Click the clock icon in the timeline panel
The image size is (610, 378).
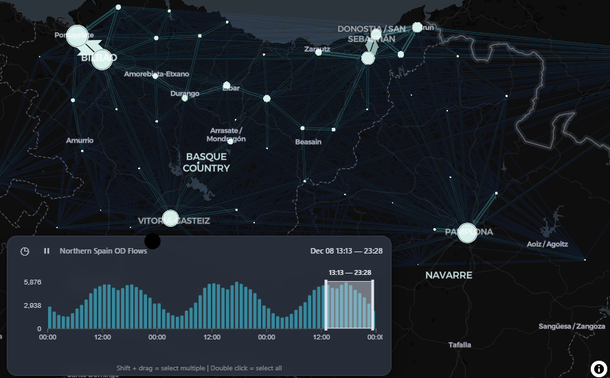point(25,251)
